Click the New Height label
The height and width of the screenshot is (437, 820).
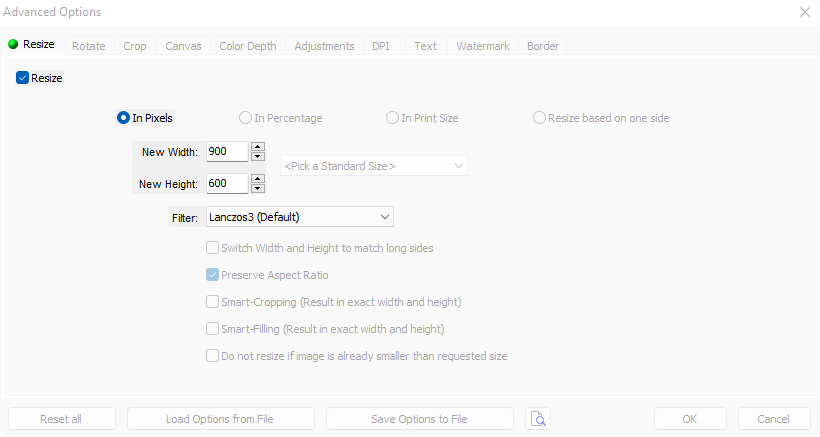click(x=168, y=184)
